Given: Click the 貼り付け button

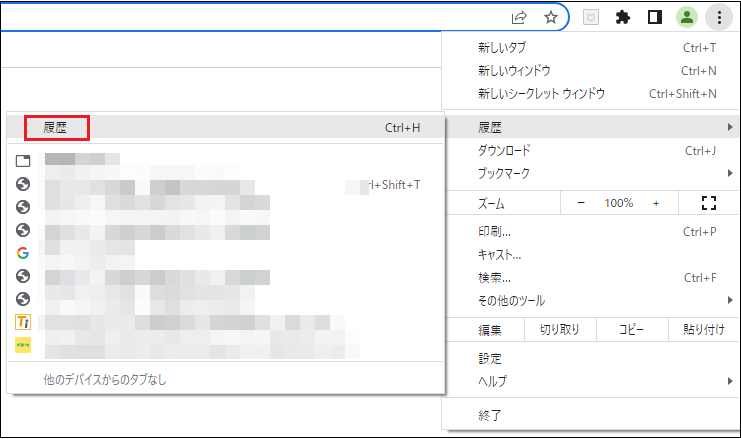Looking at the screenshot, I should coord(704,330).
